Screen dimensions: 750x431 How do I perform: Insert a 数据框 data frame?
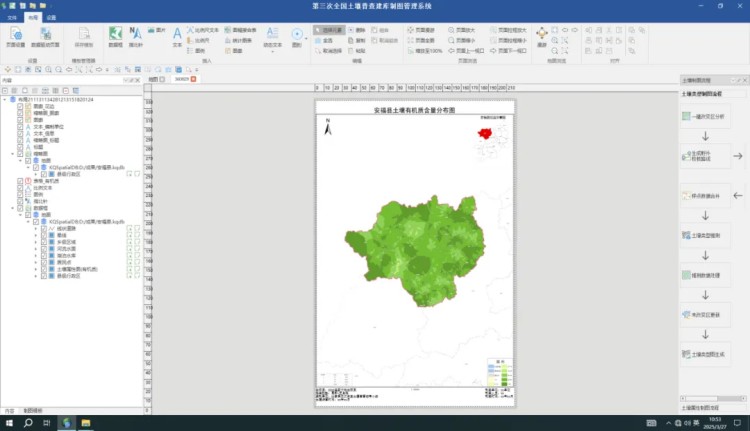(115, 38)
